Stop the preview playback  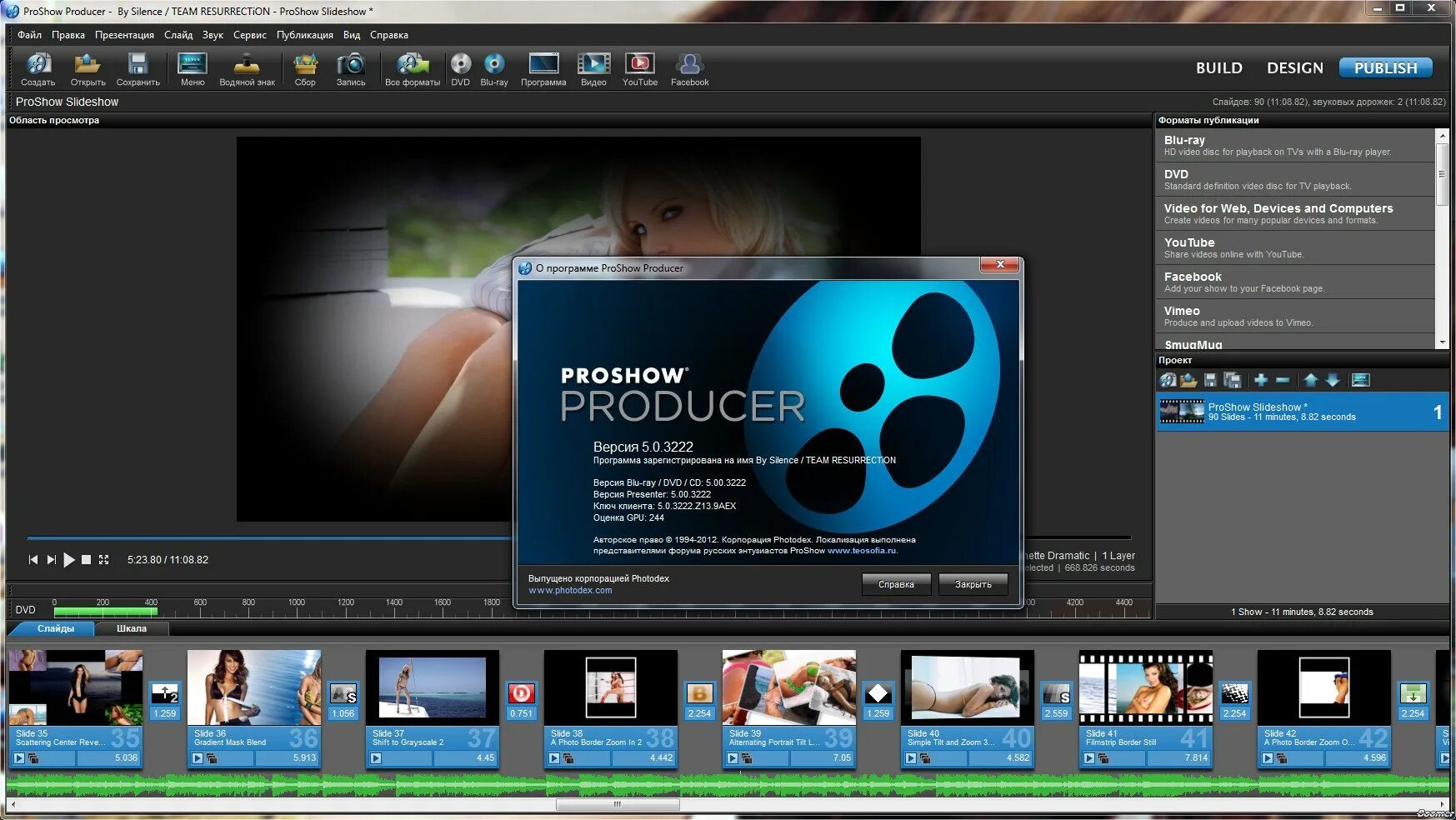coord(86,560)
